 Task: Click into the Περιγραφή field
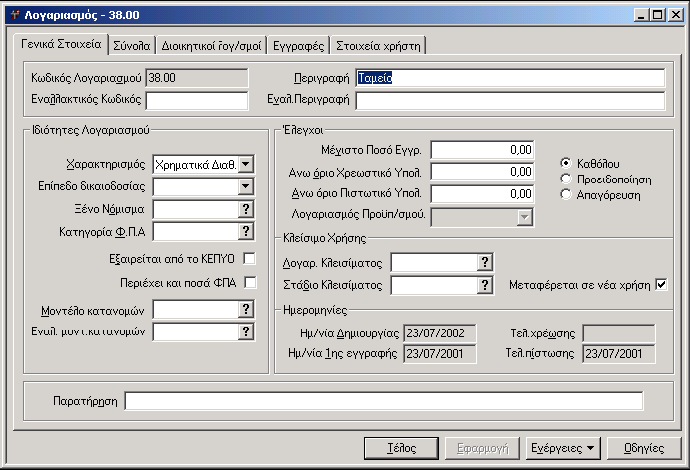tap(510, 78)
